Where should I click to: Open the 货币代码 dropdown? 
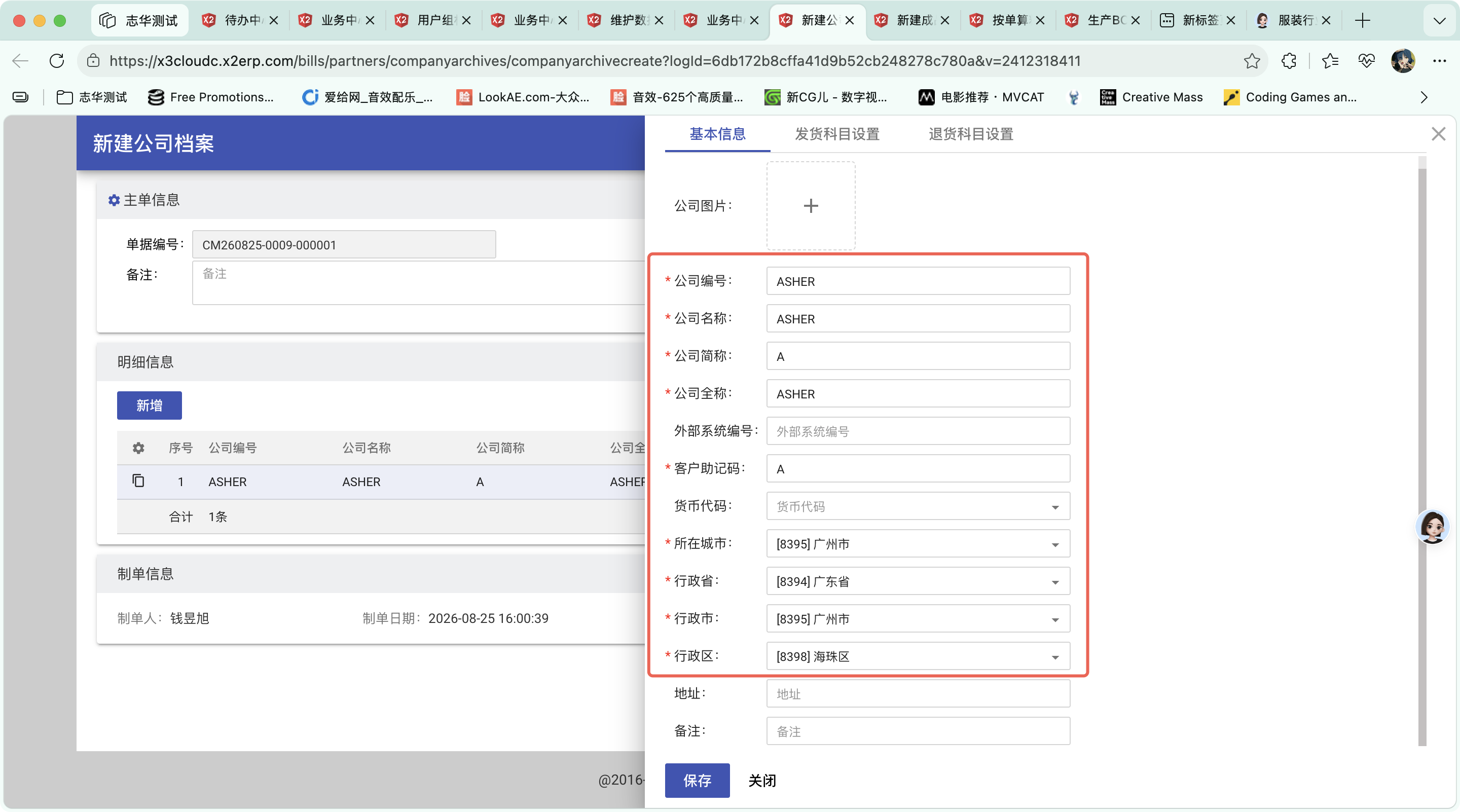[x=918, y=506]
